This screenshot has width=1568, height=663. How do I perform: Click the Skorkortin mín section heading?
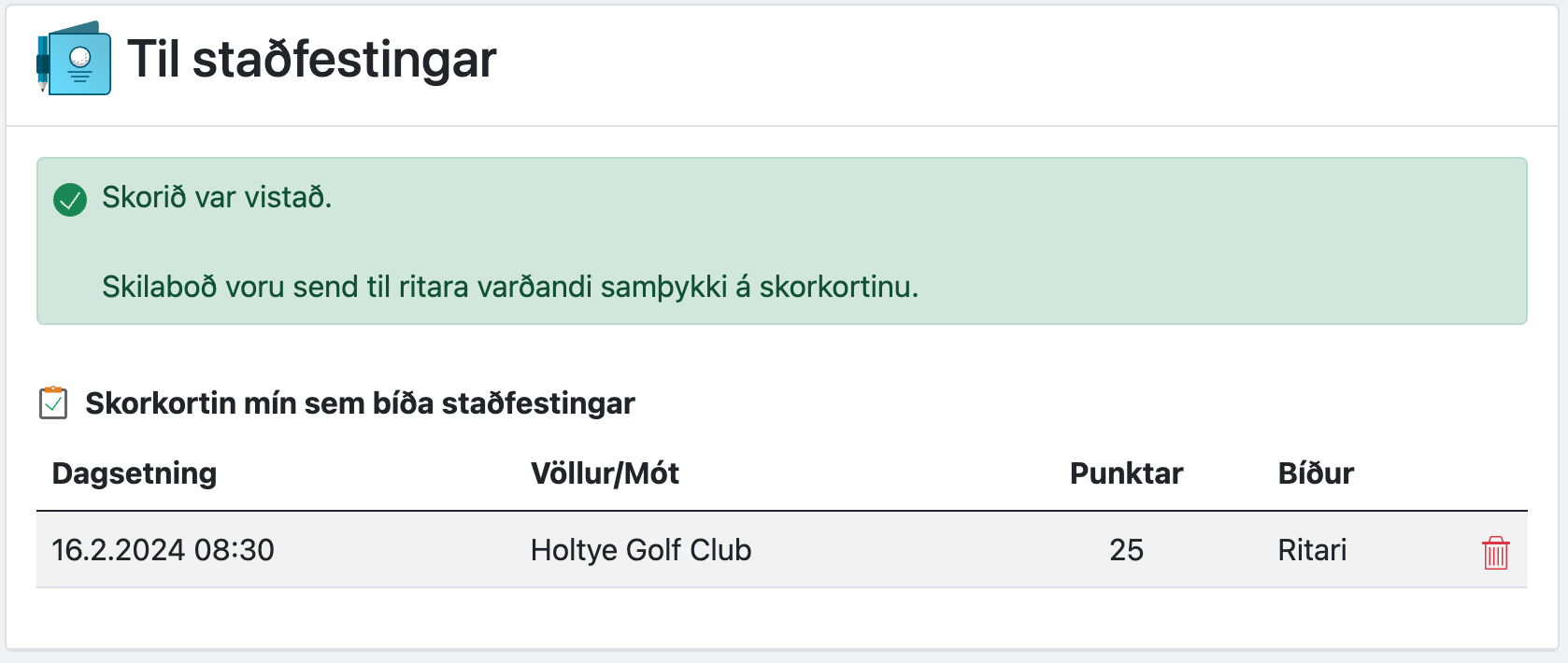[361, 403]
